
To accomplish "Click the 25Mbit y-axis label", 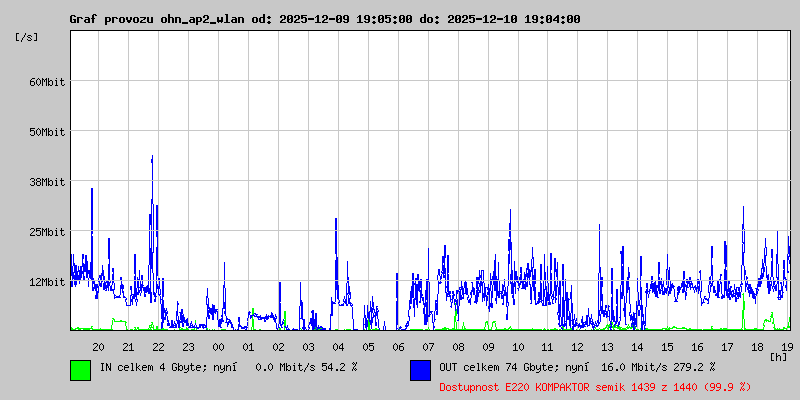I will (x=47, y=232).
